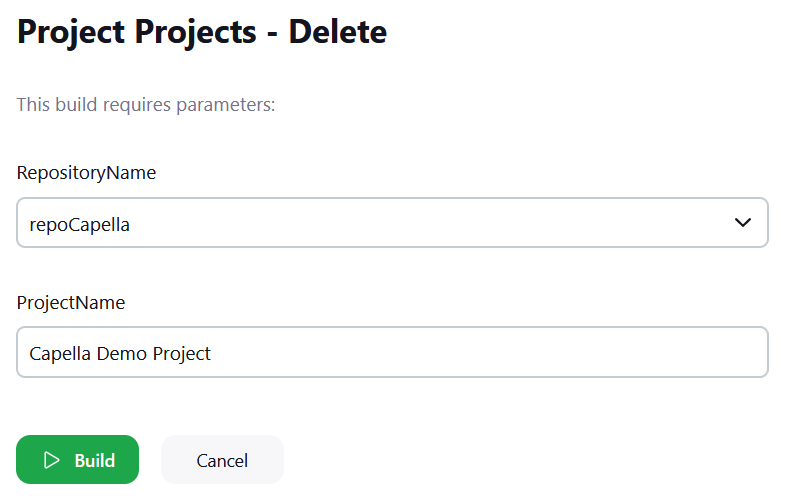This screenshot has height=496, width=789.
Task: Click the play triangle icon in Build
Action: [52, 460]
